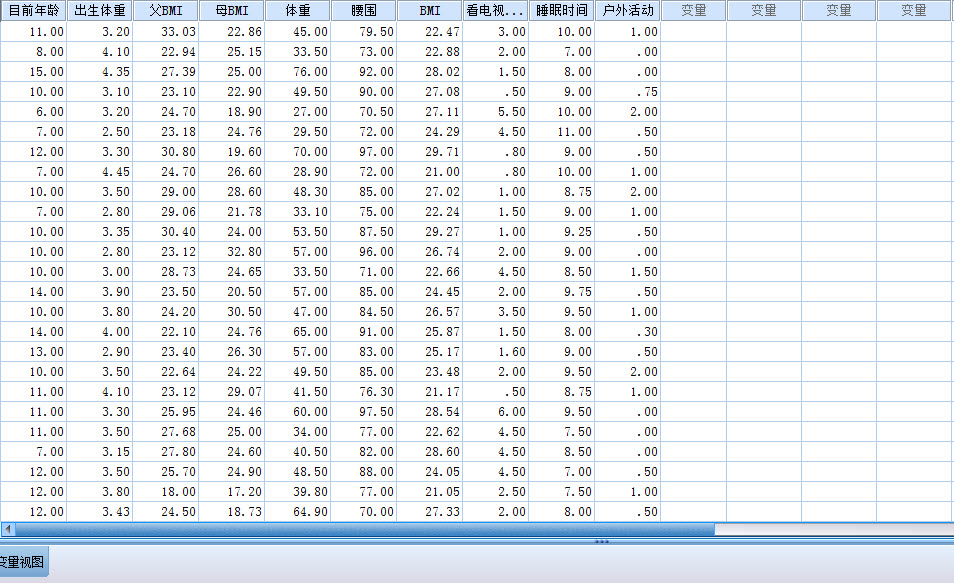This screenshot has width=954, height=583.
Task: Select the cell containing 48.30
Action: [298, 192]
